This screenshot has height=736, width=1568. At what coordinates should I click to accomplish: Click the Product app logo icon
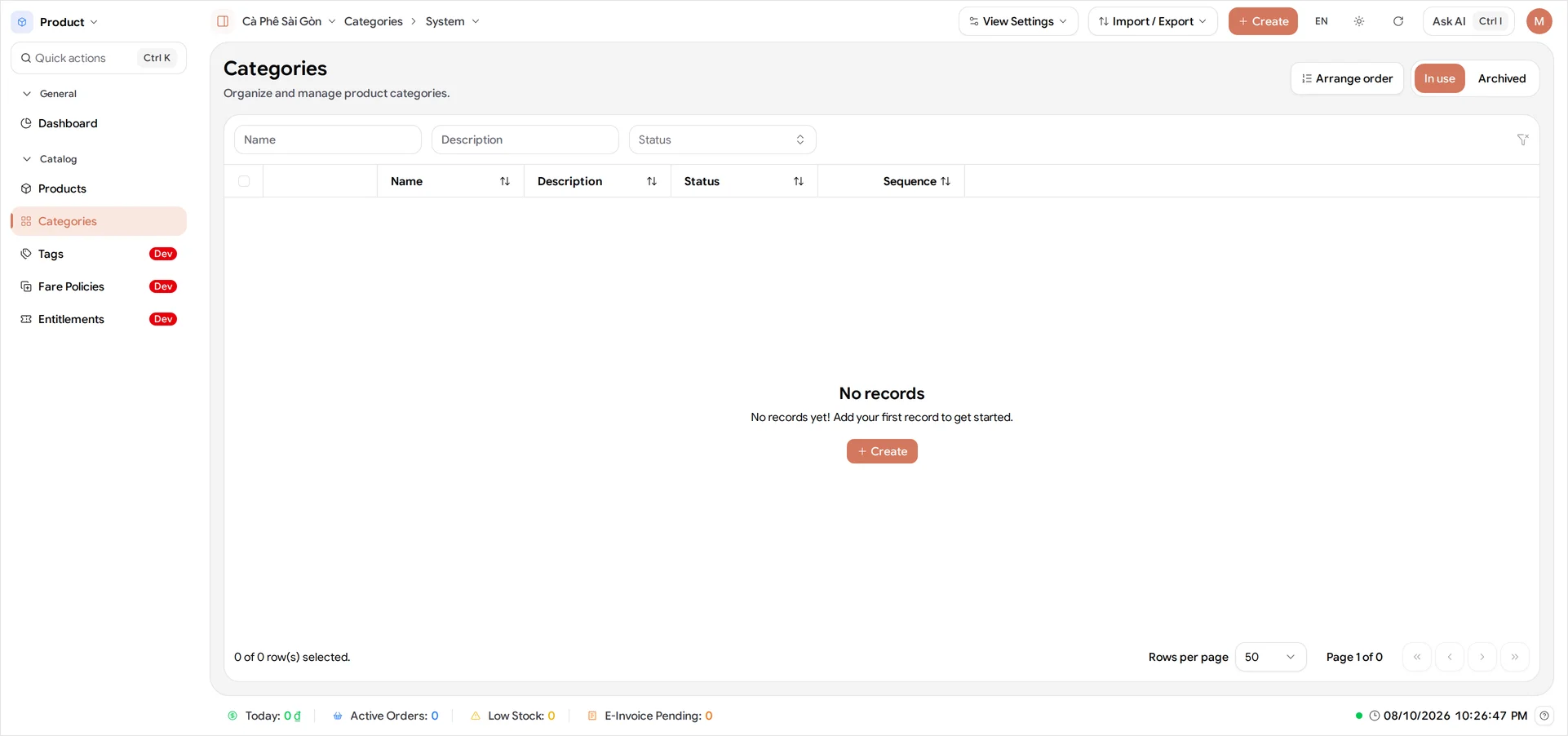22,22
